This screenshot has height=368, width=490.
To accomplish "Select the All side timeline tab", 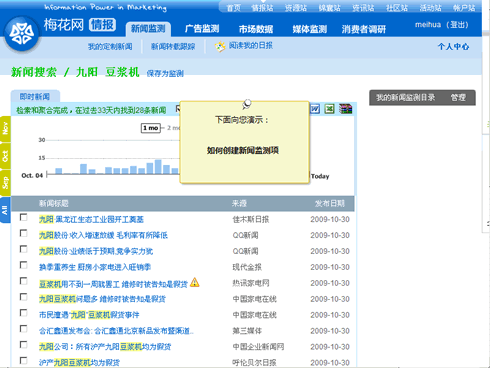I will click(5, 210).
